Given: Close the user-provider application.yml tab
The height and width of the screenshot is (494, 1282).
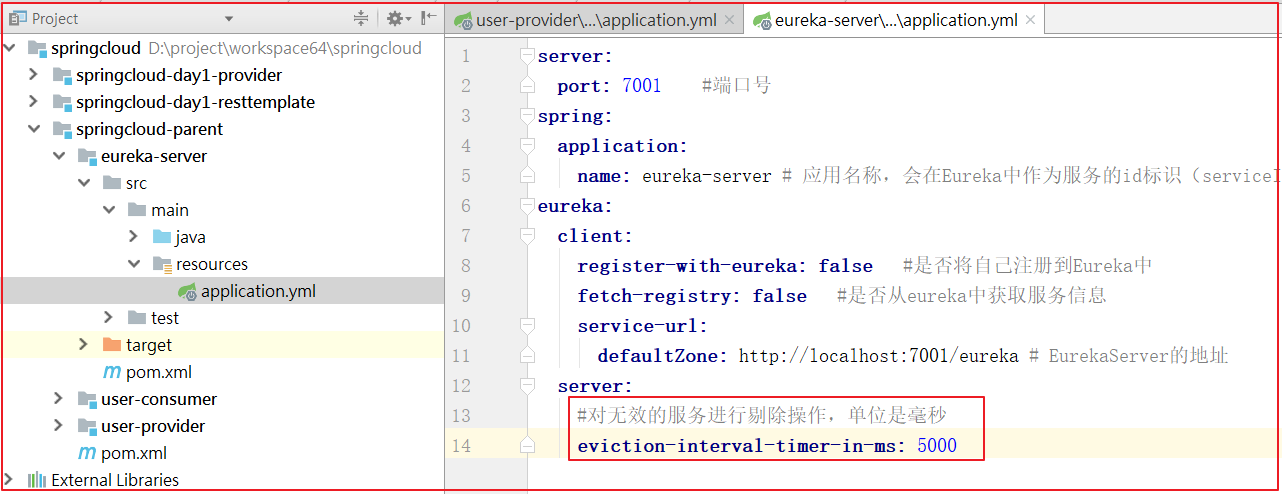Looking at the screenshot, I should [x=729, y=20].
